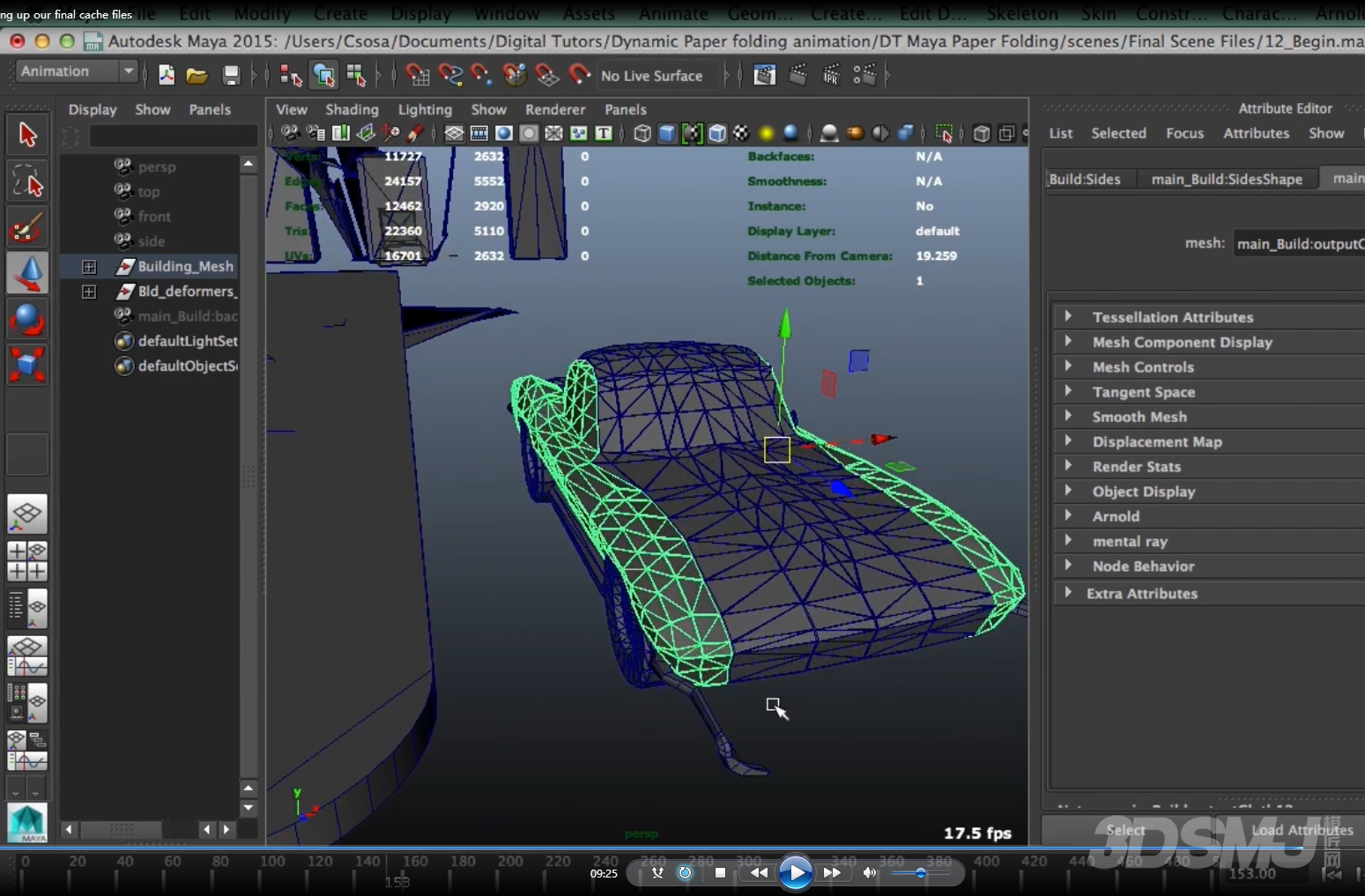1365x896 pixels.
Task: Click the Select button in Attribute Editor
Action: point(1125,830)
